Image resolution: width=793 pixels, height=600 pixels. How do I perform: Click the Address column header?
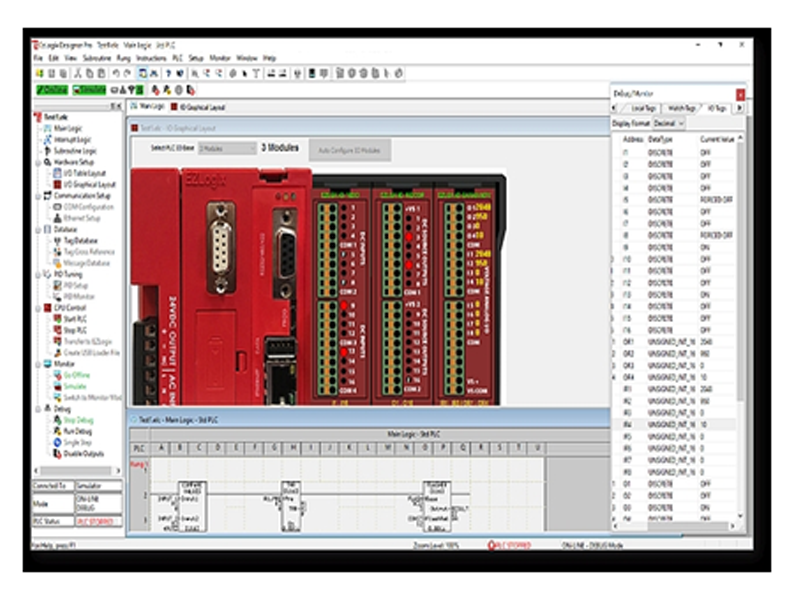click(x=633, y=139)
